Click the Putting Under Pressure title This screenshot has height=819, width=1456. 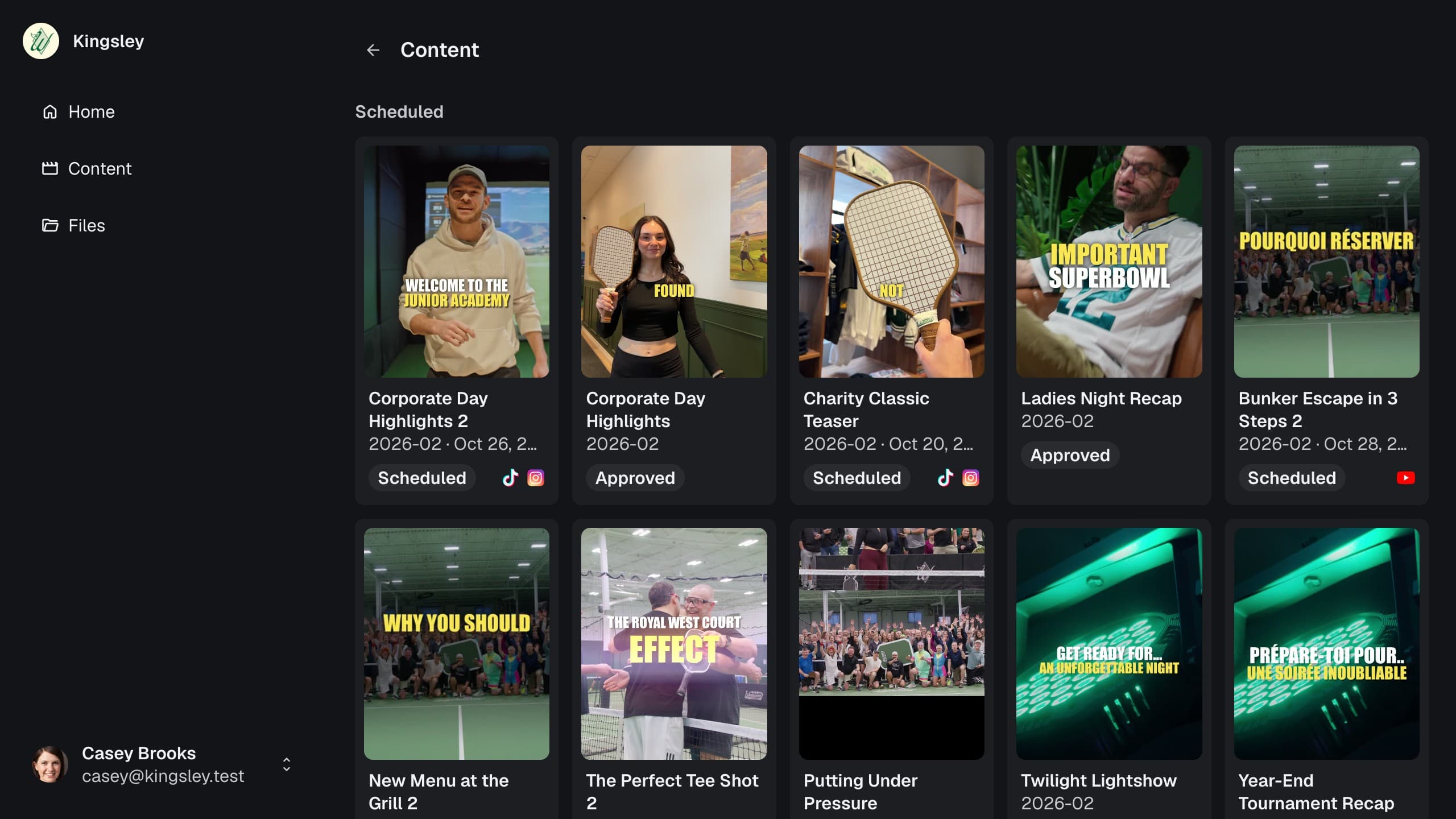pos(861,792)
